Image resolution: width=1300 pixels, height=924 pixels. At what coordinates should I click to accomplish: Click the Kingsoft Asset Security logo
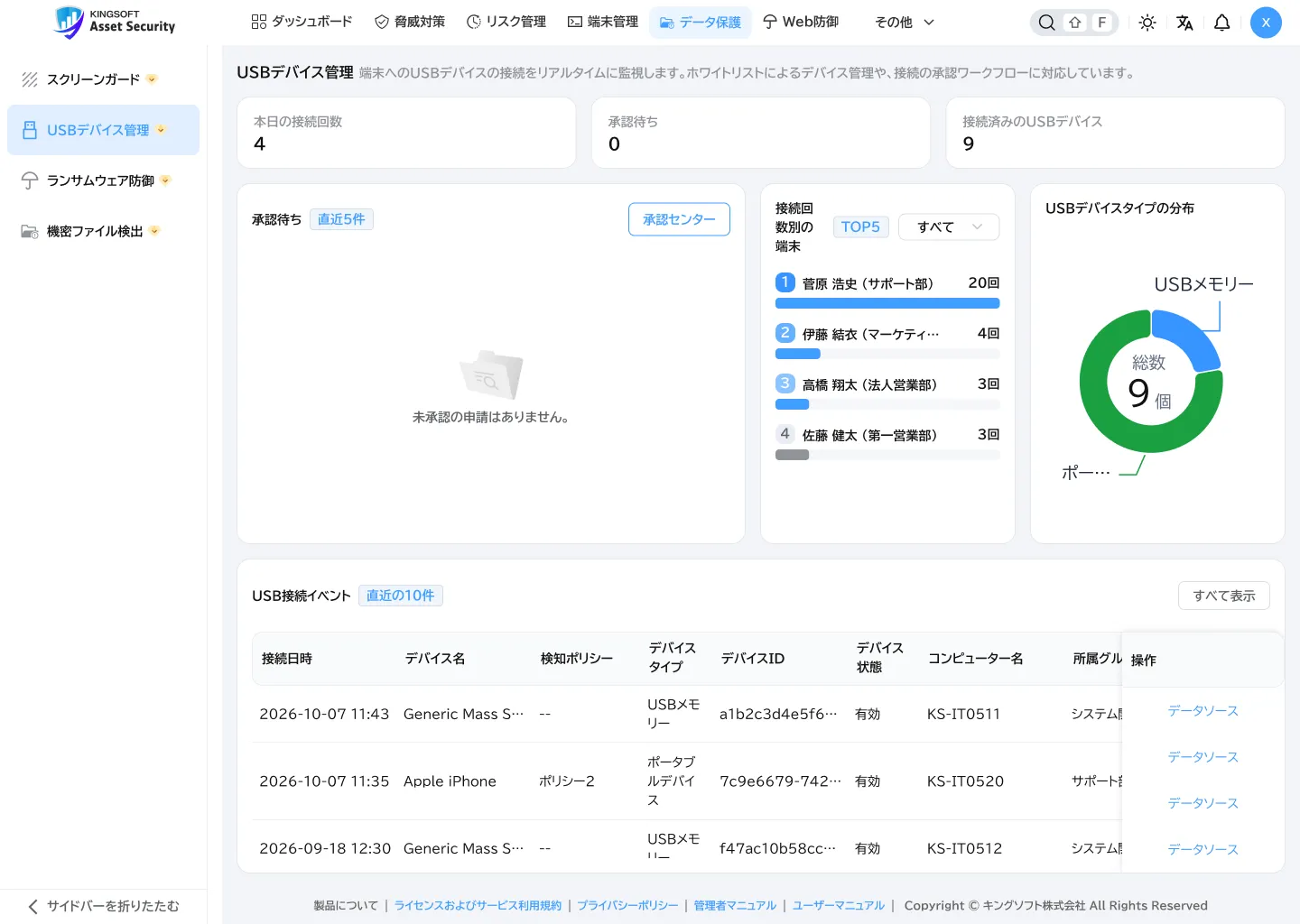point(115,22)
